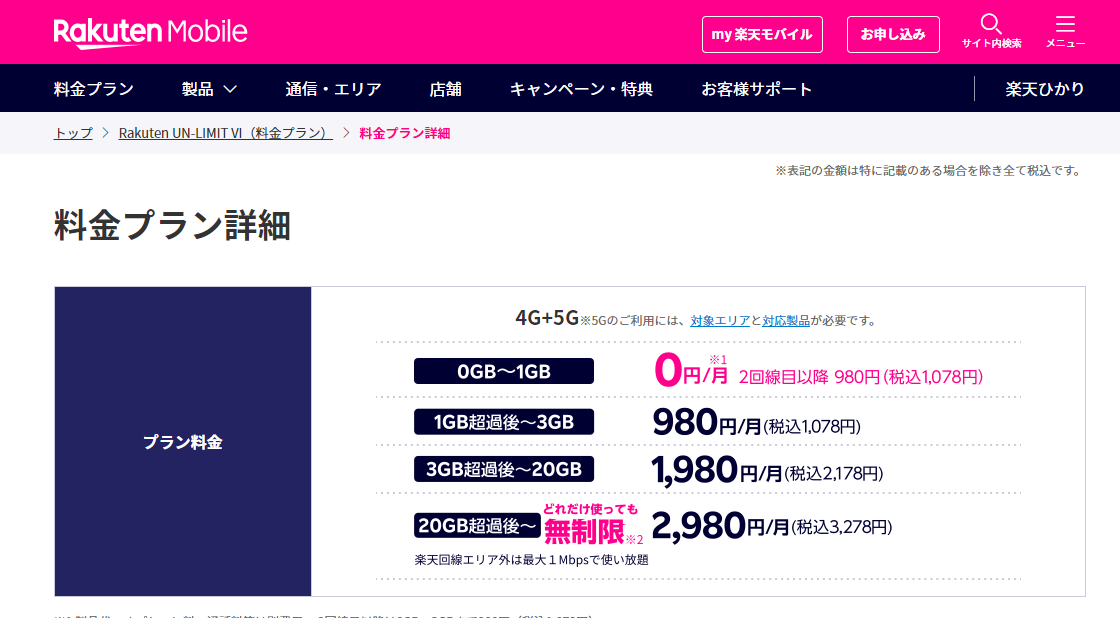Click the 2,980円/月 price
Image resolution: width=1120 pixels, height=618 pixels.
pyautogui.click(x=720, y=526)
